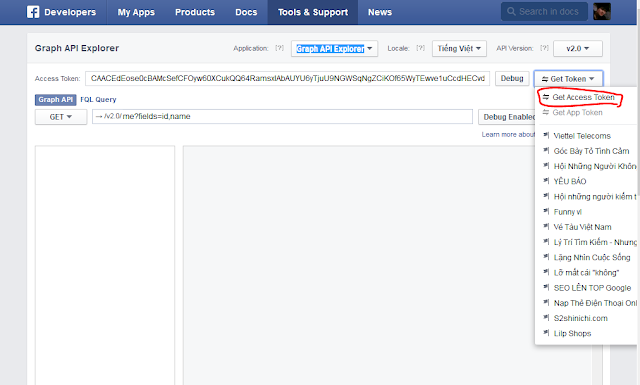640x385 pixels.
Task: Click the Debug button
Action: (512, 78)
